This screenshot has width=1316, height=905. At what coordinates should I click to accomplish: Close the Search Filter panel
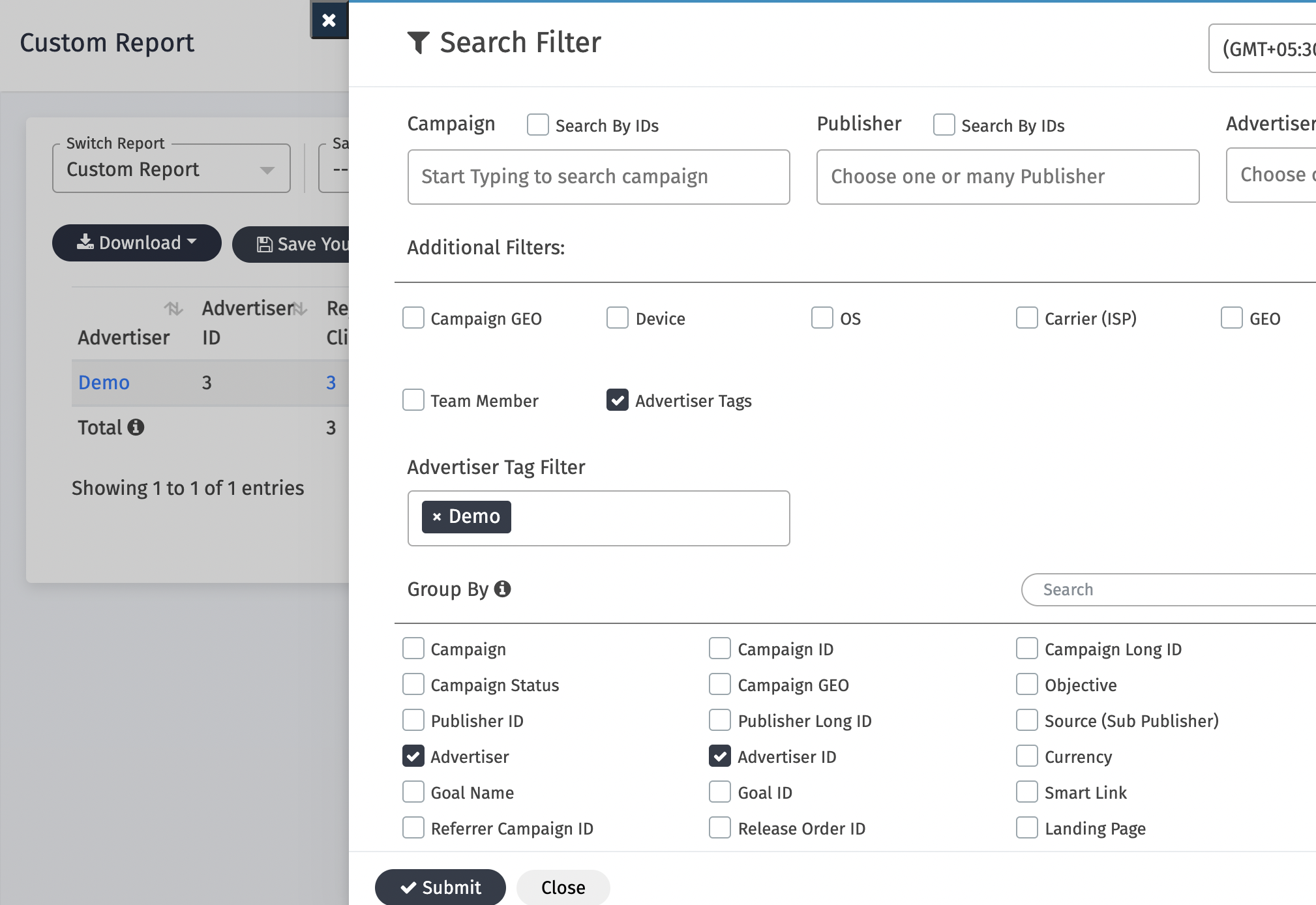click(x=562, y=887)
